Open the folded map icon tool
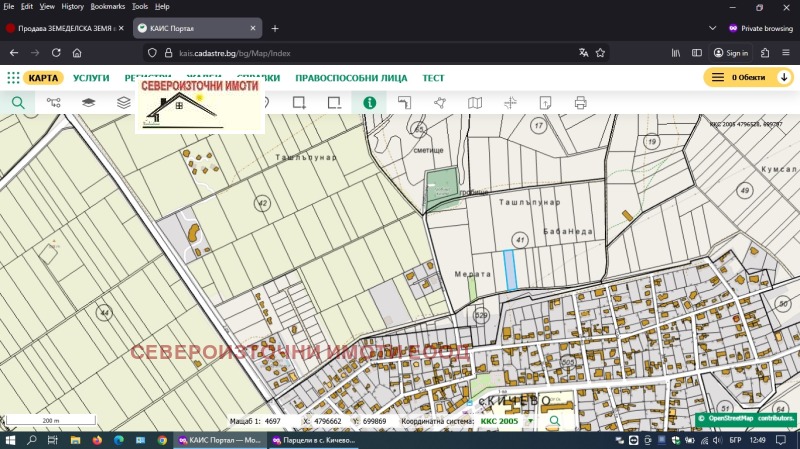 pos(475,102)
